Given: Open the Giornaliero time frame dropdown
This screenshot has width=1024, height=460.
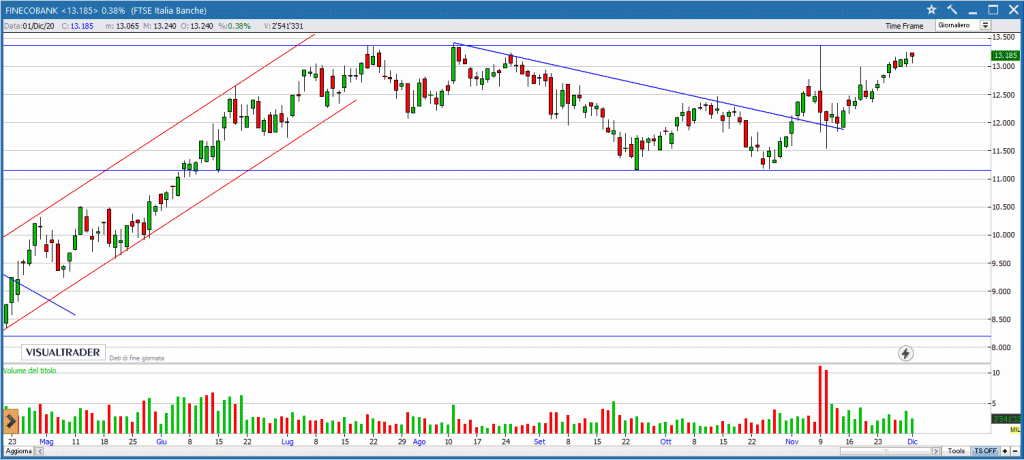Looking at the screenshot, I should (x=985, y=25).
